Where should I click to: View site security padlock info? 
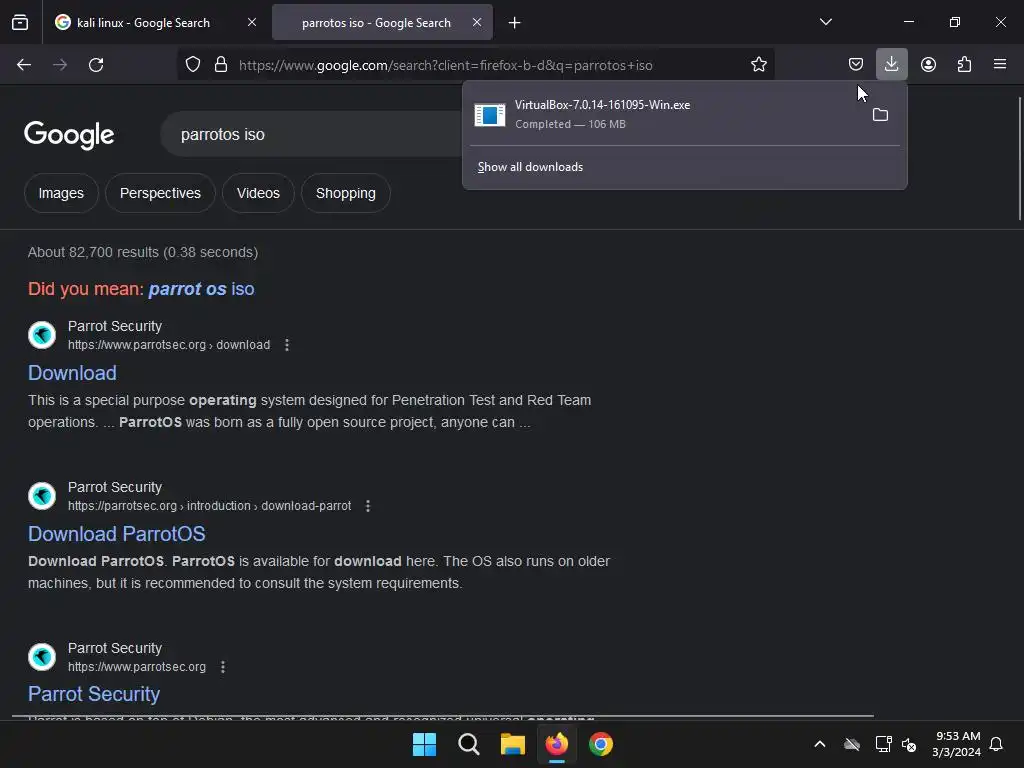pos(221,65)
